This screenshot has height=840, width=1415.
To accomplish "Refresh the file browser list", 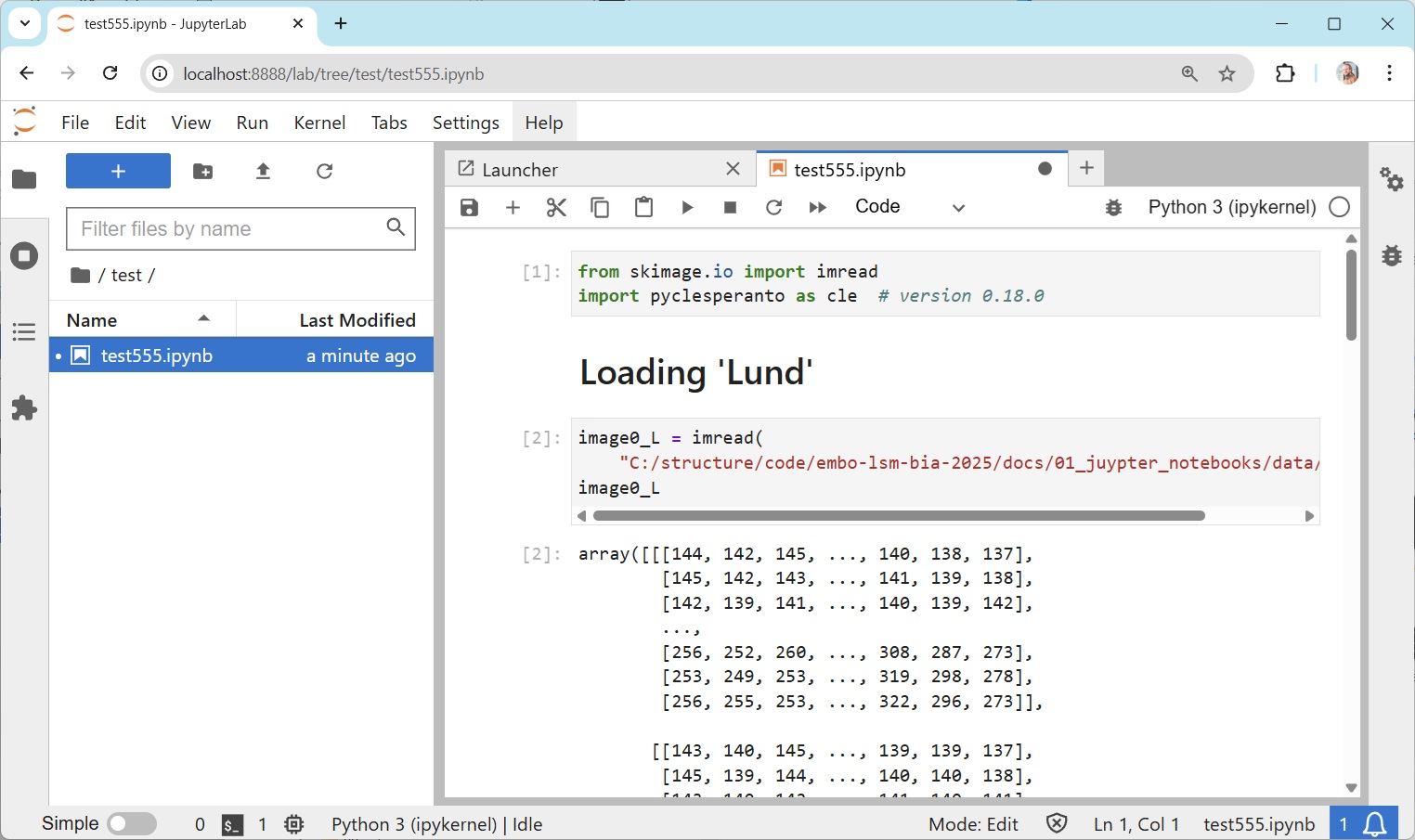I will (324, 171).
